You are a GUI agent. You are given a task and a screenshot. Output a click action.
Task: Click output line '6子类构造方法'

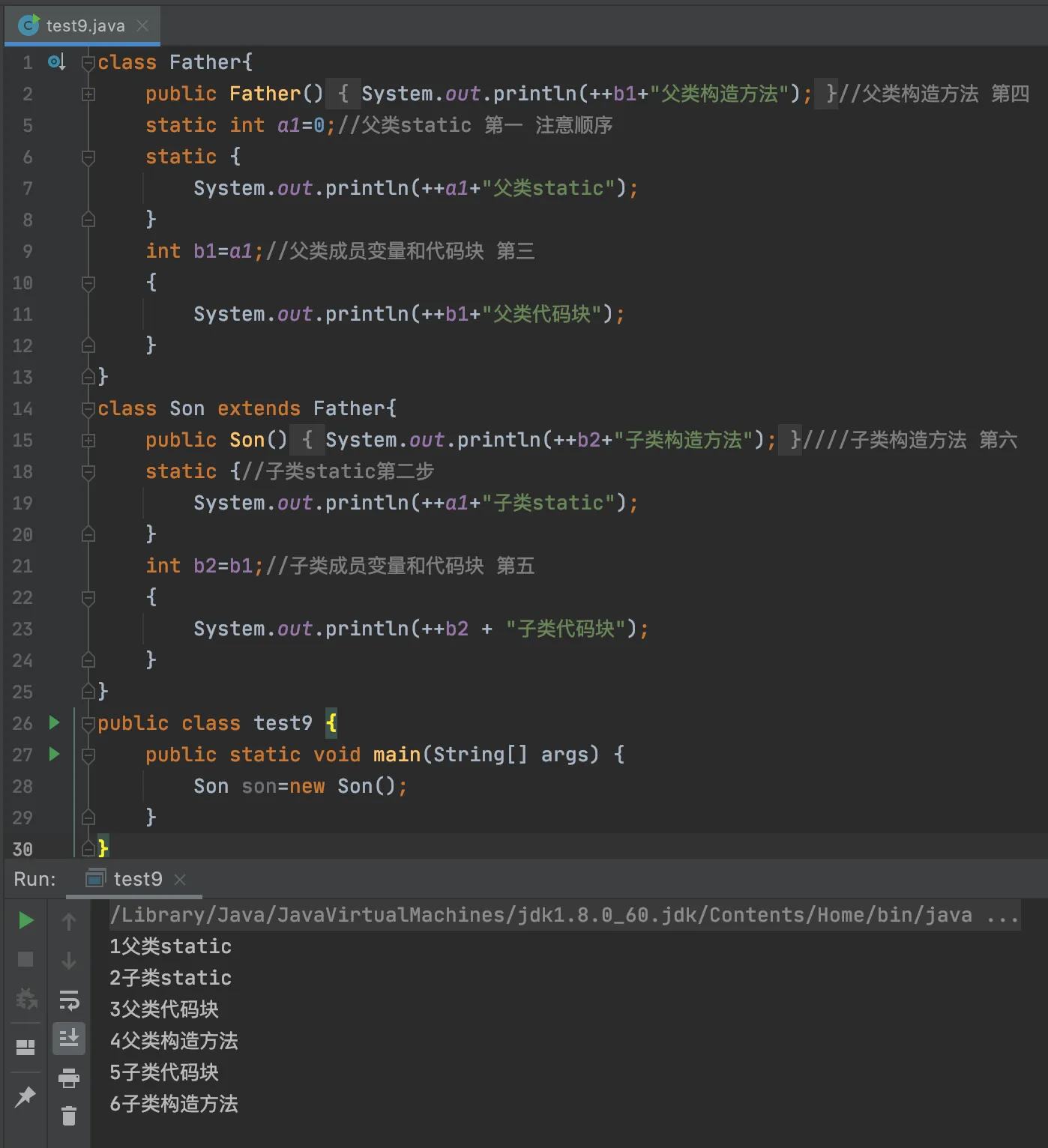[174, 1104]
